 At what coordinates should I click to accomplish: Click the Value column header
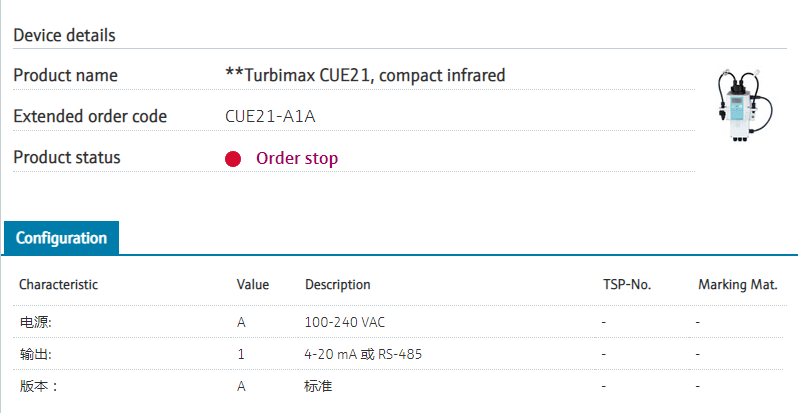(252, 285)
